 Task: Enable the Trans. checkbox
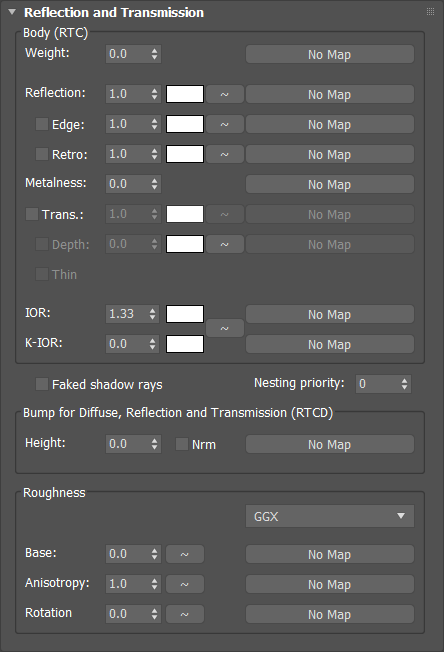(32, 214)
